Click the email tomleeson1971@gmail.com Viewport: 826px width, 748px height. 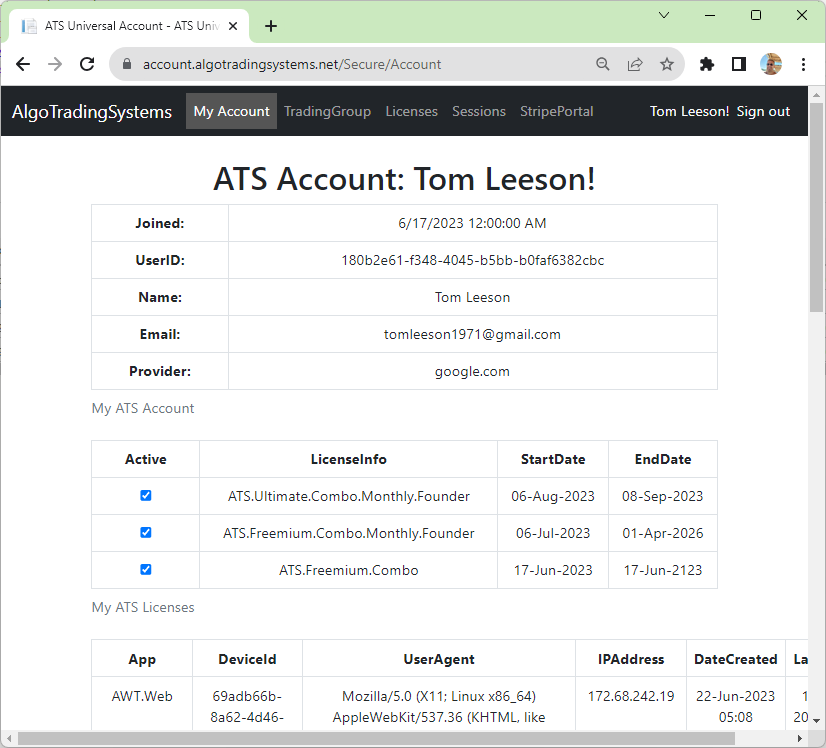[473, 334]
